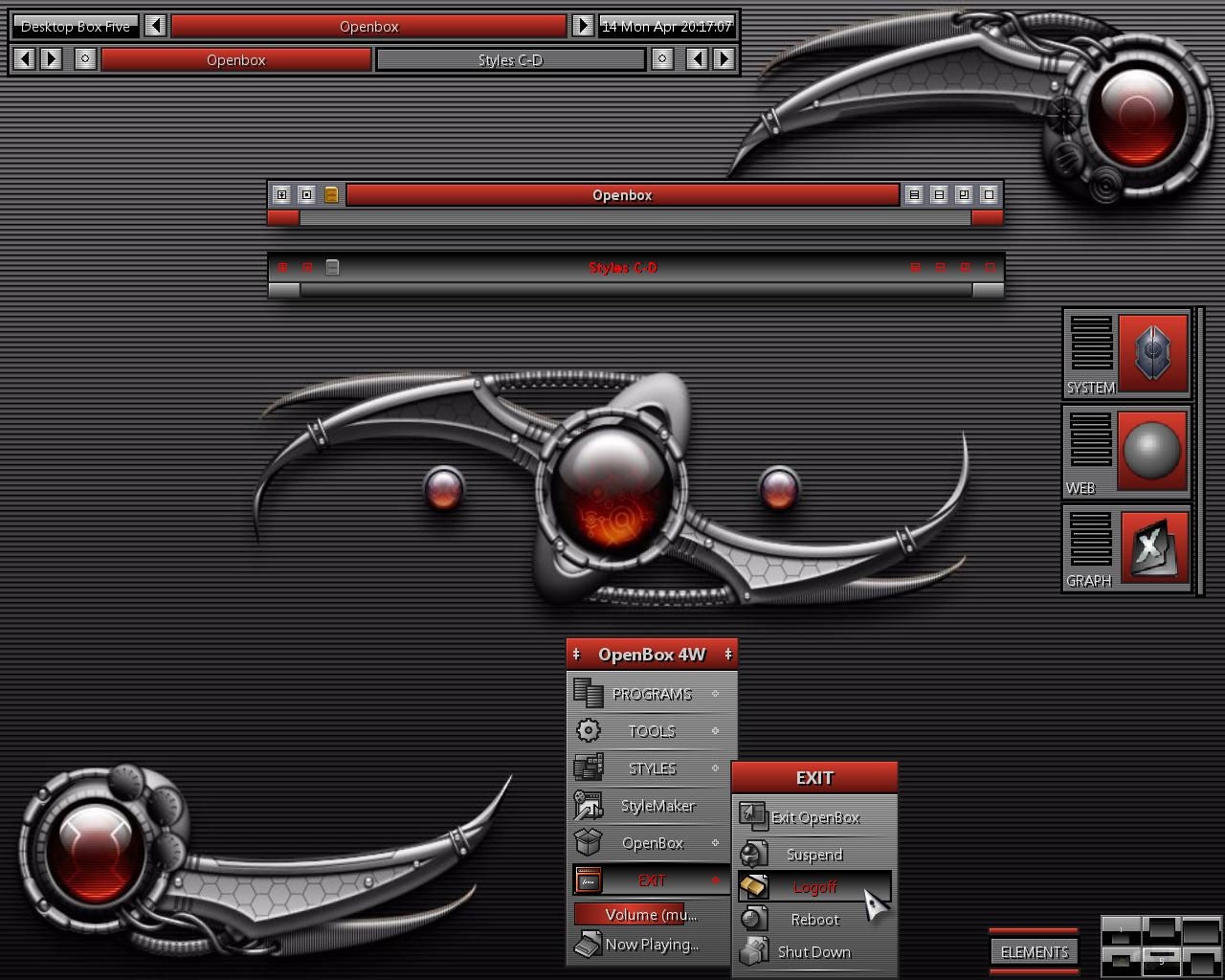Click the Now Playing player icon
Image resolution: width=1225 pixels, height=980 pixels.
(x=588, y=945)
